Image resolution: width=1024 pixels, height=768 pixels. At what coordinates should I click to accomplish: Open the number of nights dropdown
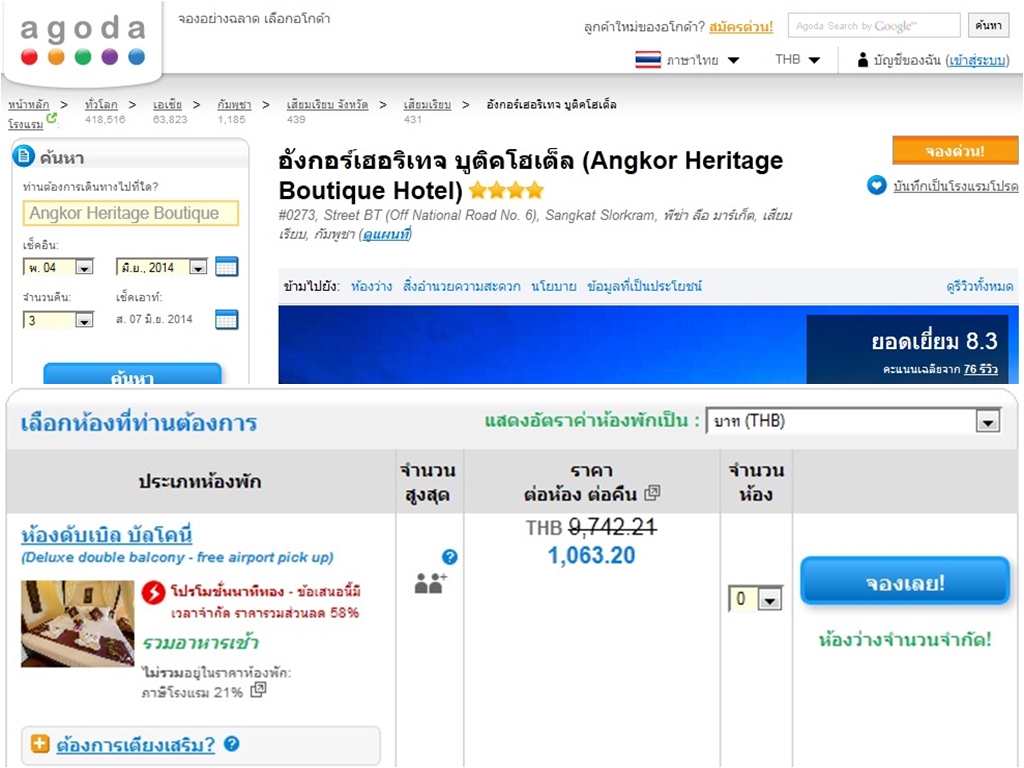click(x=59, y=320)
